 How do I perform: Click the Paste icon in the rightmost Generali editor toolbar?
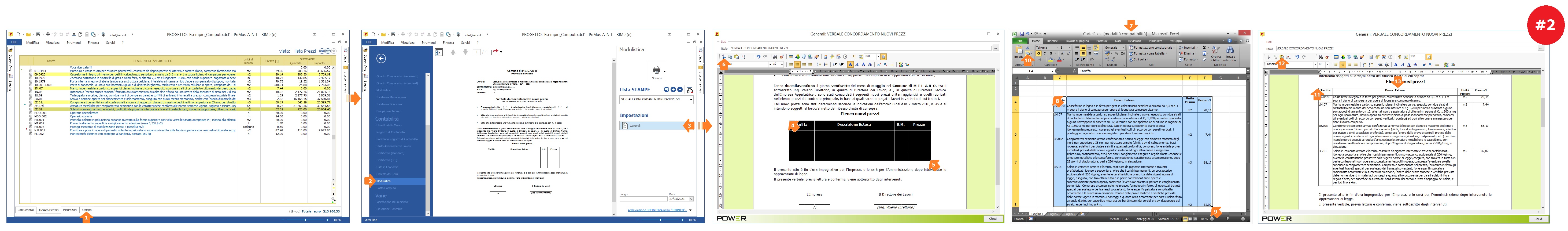(1282, 57)
